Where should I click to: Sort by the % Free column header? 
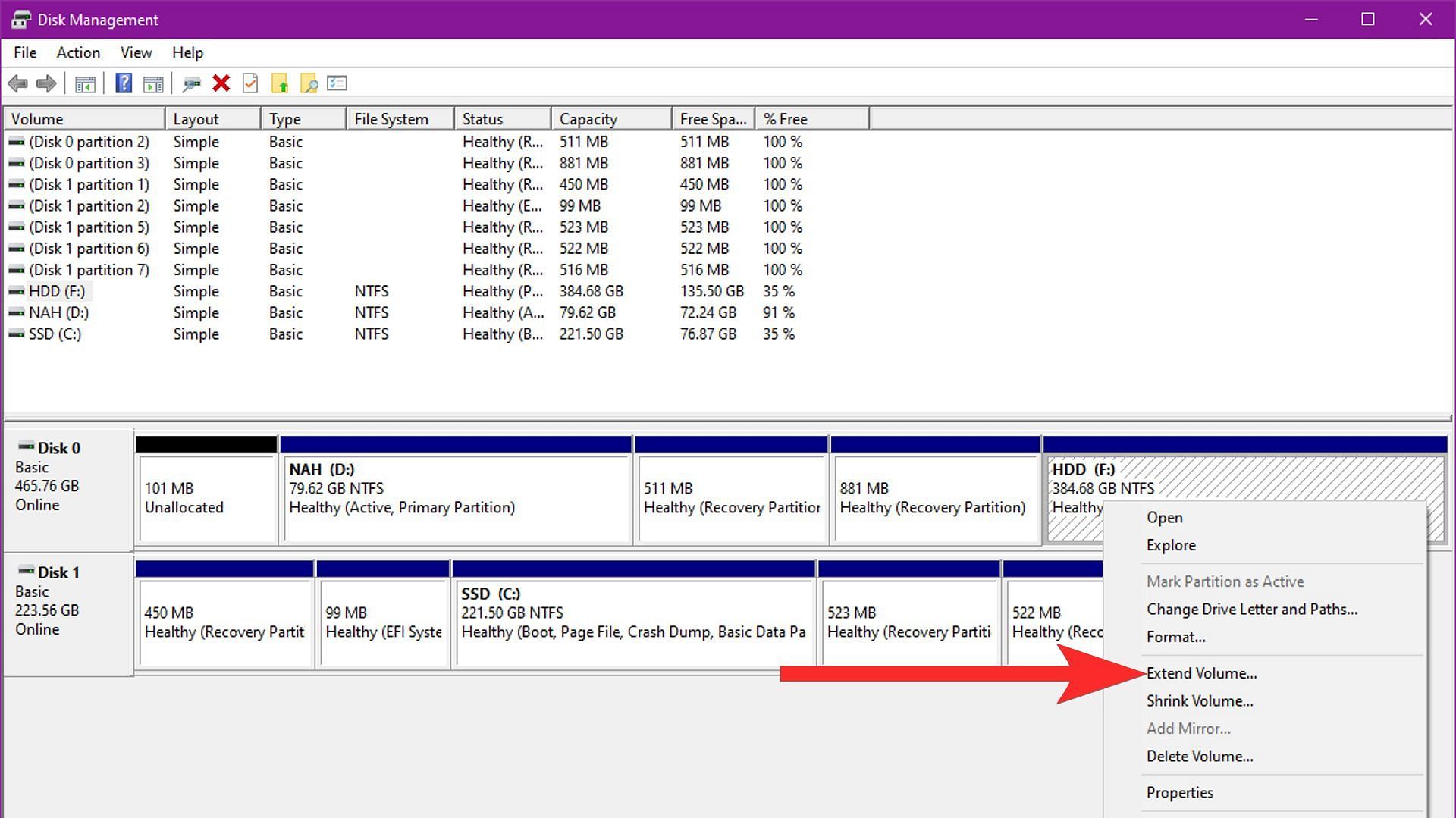pos(812,119)
